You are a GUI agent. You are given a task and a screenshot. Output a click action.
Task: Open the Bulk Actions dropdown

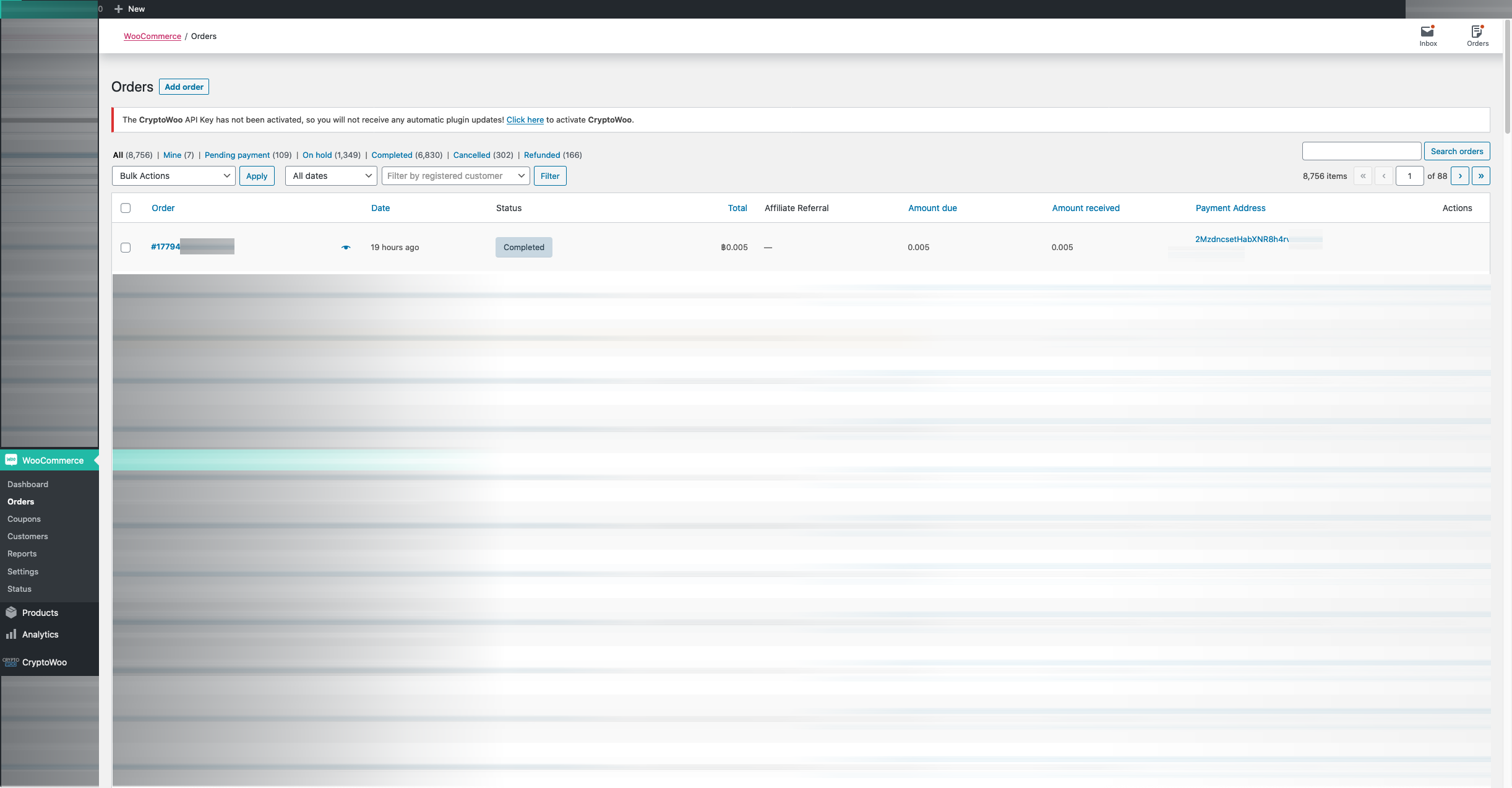pyautogui.click(x=173, y=175)
